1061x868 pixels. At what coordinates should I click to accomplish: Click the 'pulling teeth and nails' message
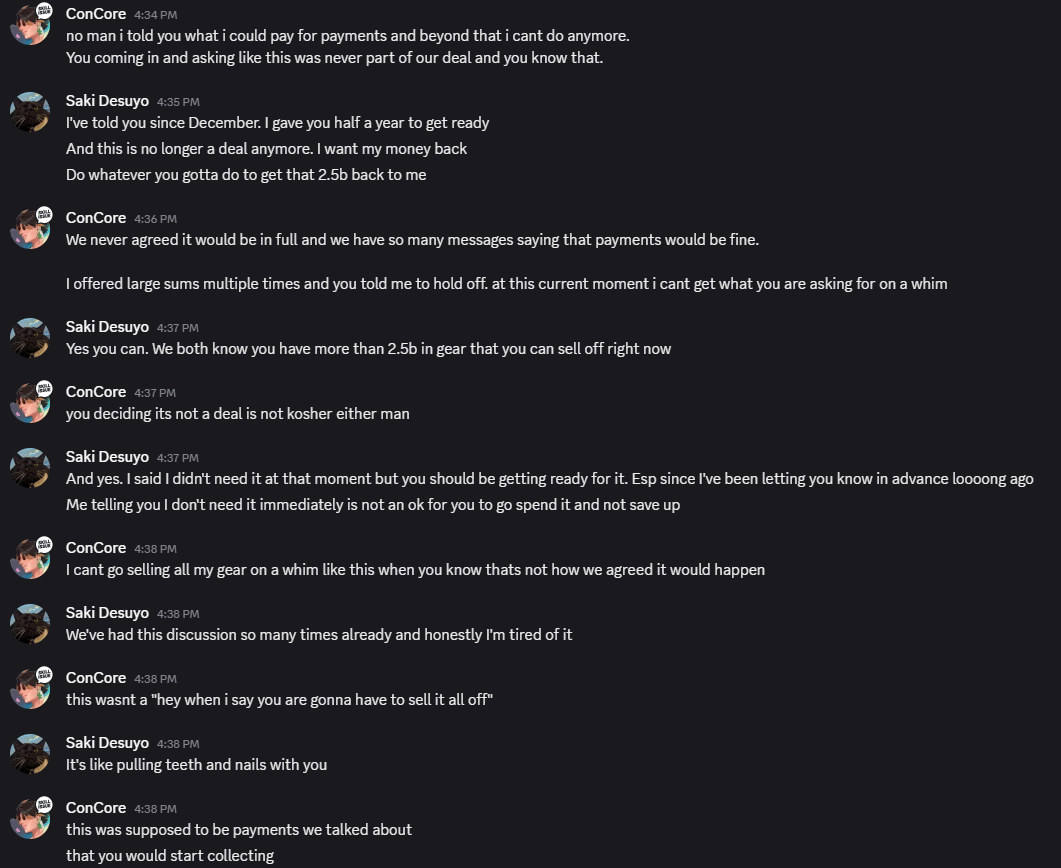click(x=196, y=764)
